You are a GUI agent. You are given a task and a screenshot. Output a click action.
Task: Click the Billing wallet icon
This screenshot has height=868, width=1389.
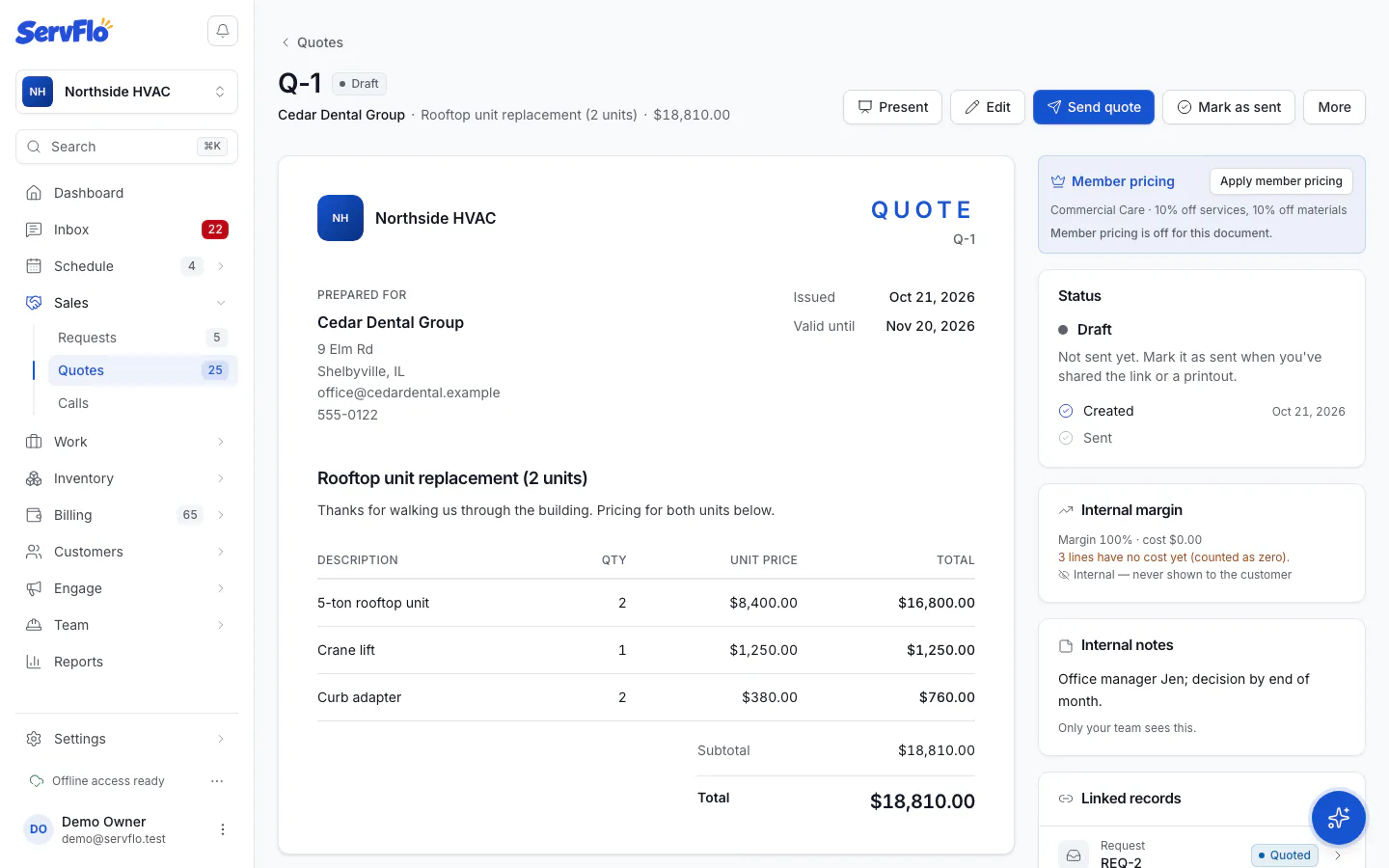click(34, 515)
